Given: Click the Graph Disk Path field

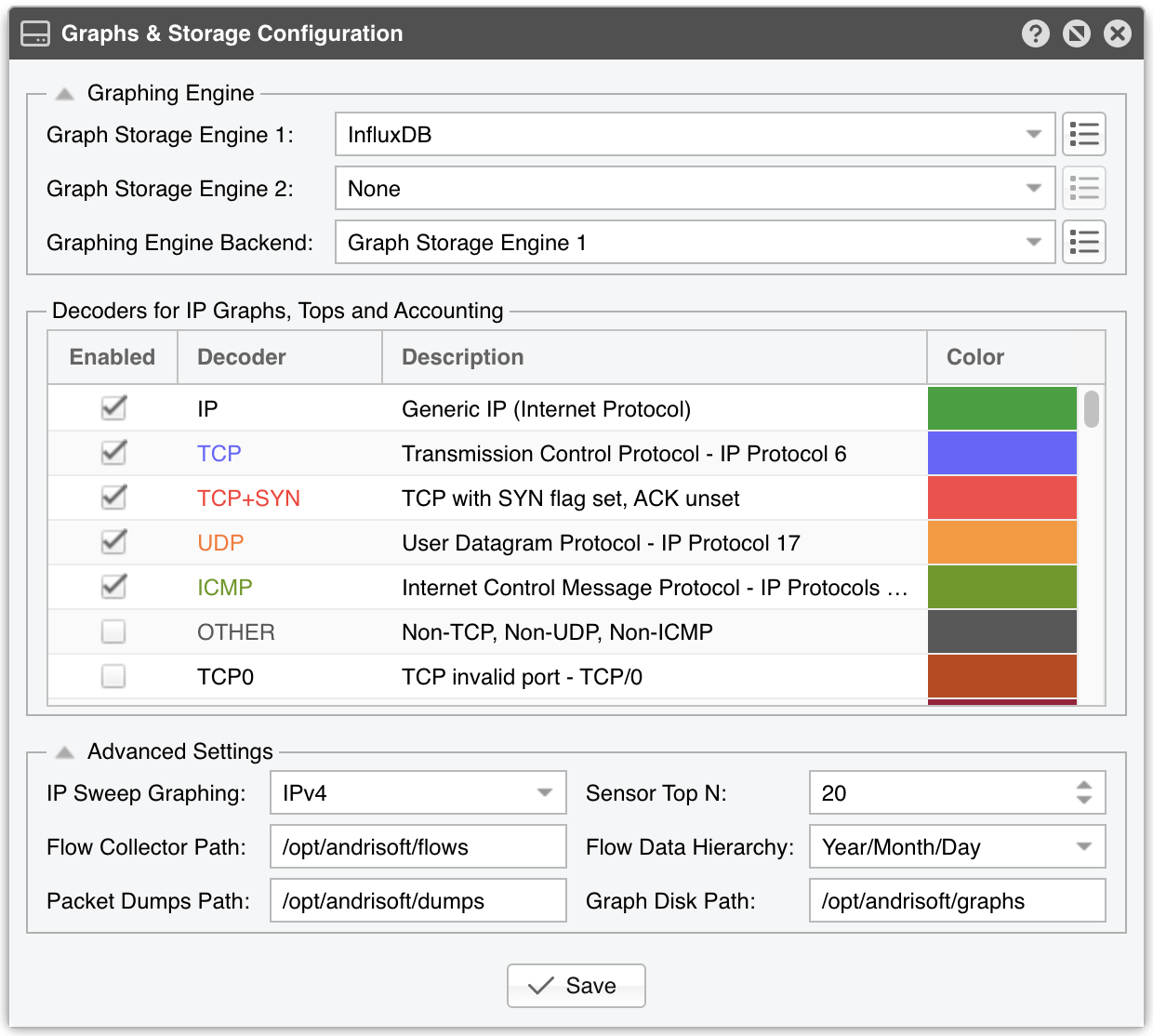Looking at the screenshot, I should [x=957, y=901].
